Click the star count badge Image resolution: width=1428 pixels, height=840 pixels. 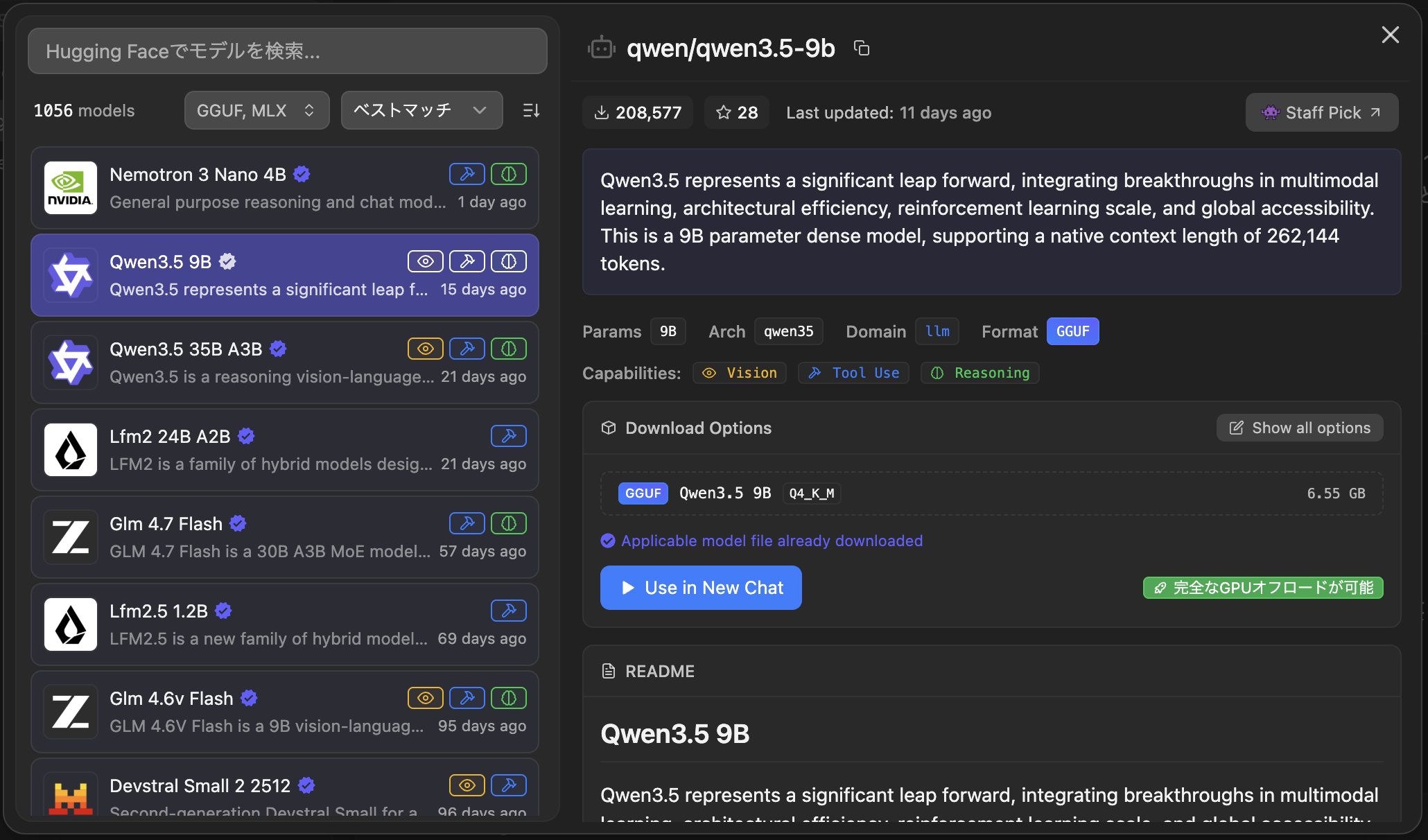point(737,112)
